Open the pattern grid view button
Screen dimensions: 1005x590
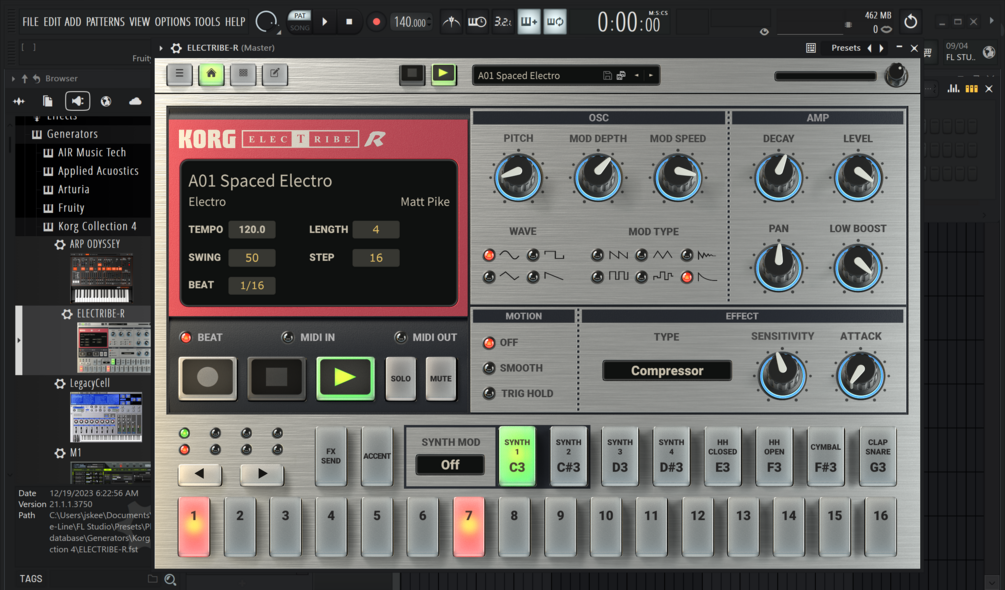coord(243,74)
